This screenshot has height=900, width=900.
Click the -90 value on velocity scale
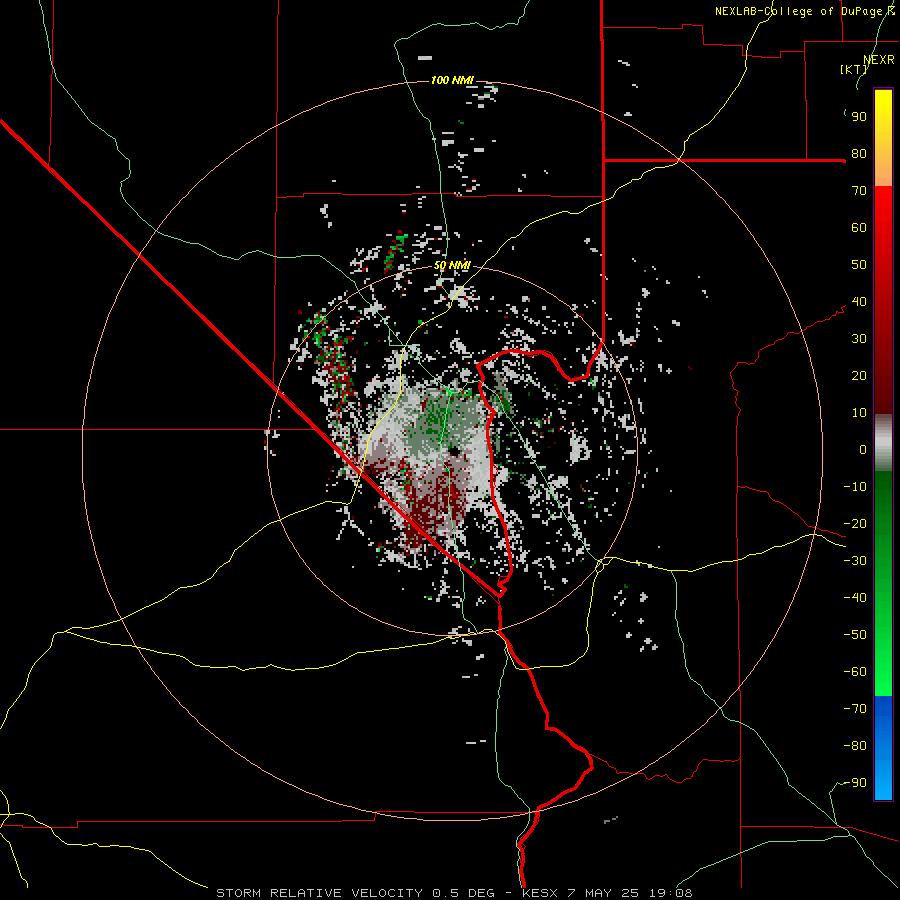click(855, 783)
